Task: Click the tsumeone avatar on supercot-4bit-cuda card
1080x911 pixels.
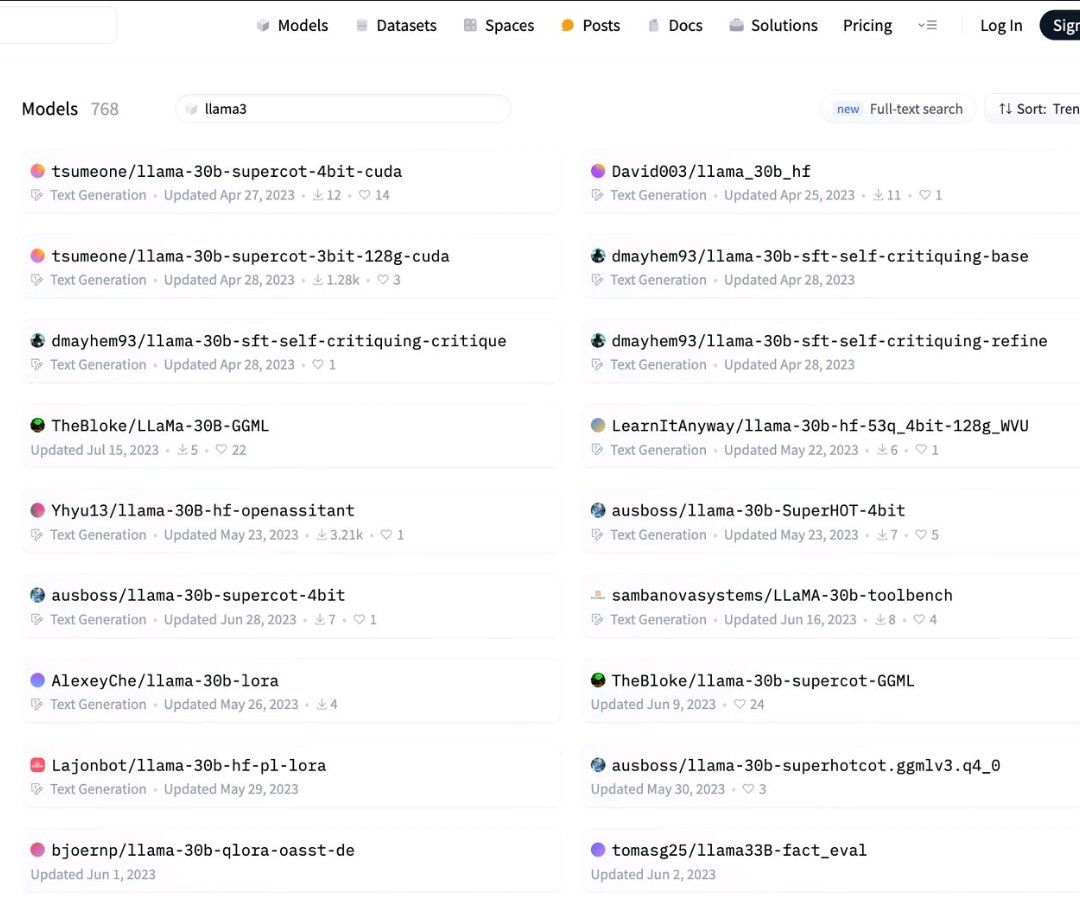Action: tap(38, 171)
